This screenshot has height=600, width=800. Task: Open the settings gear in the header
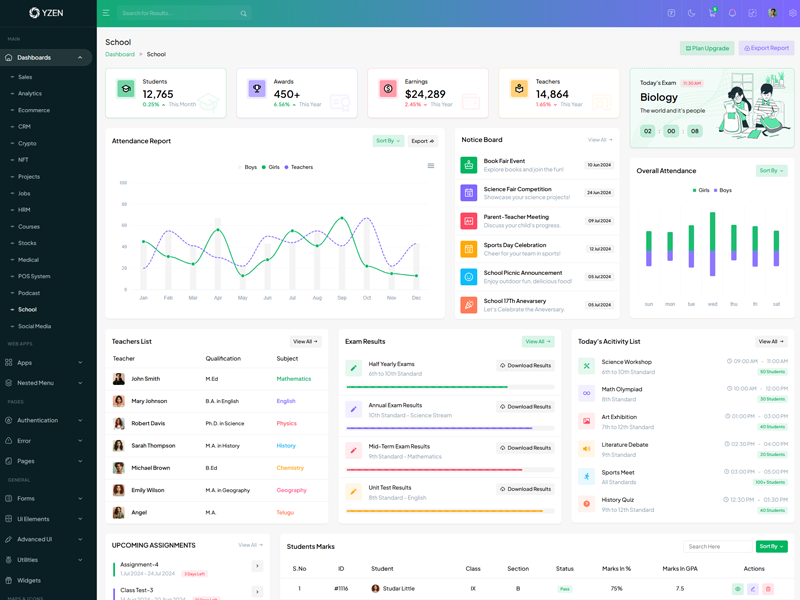pos(792,13)
